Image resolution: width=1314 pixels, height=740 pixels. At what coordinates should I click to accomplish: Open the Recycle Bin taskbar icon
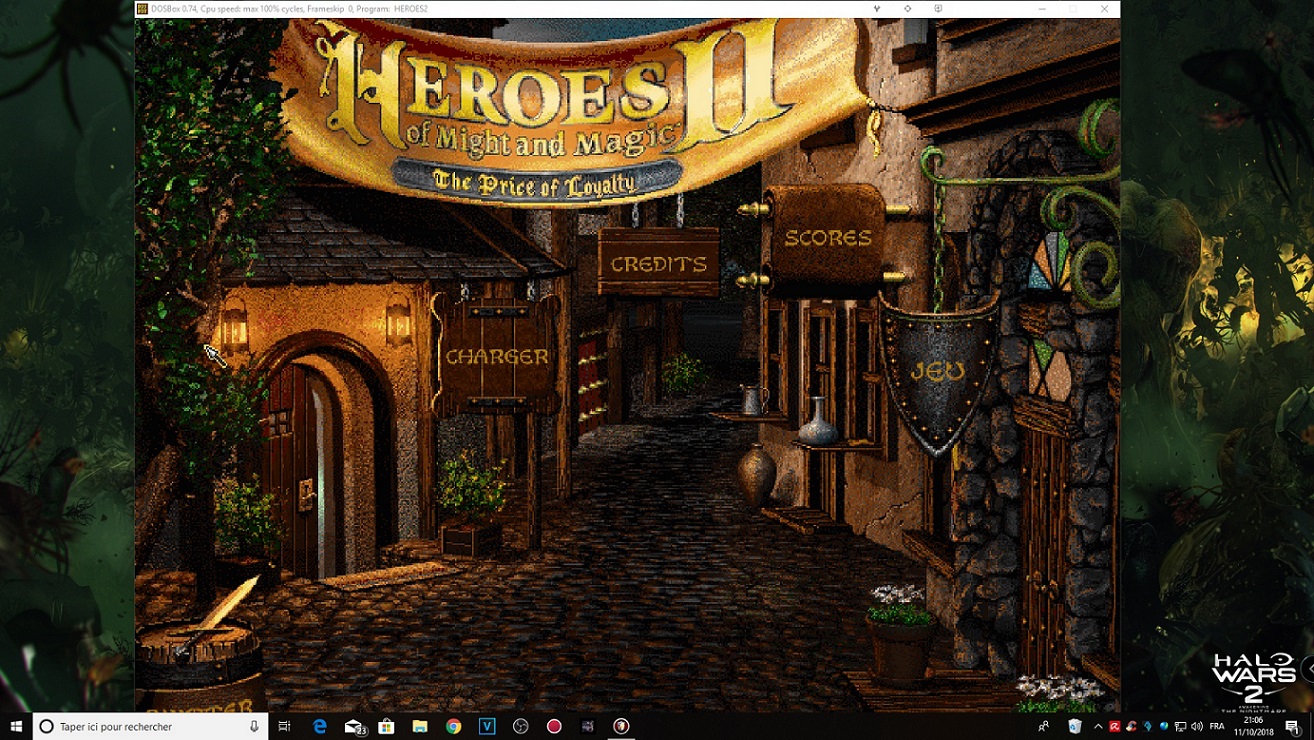tap(1075, 726)
